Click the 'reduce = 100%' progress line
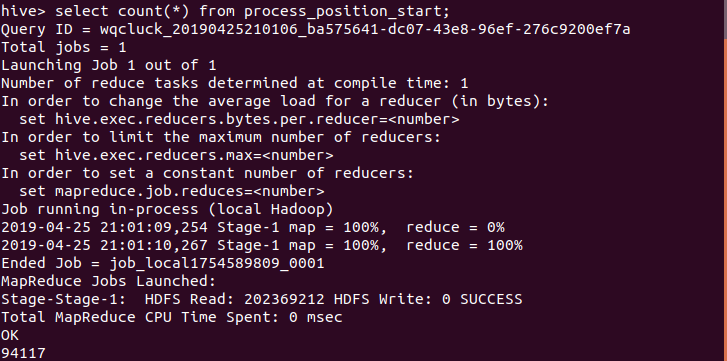 [261, 246]
